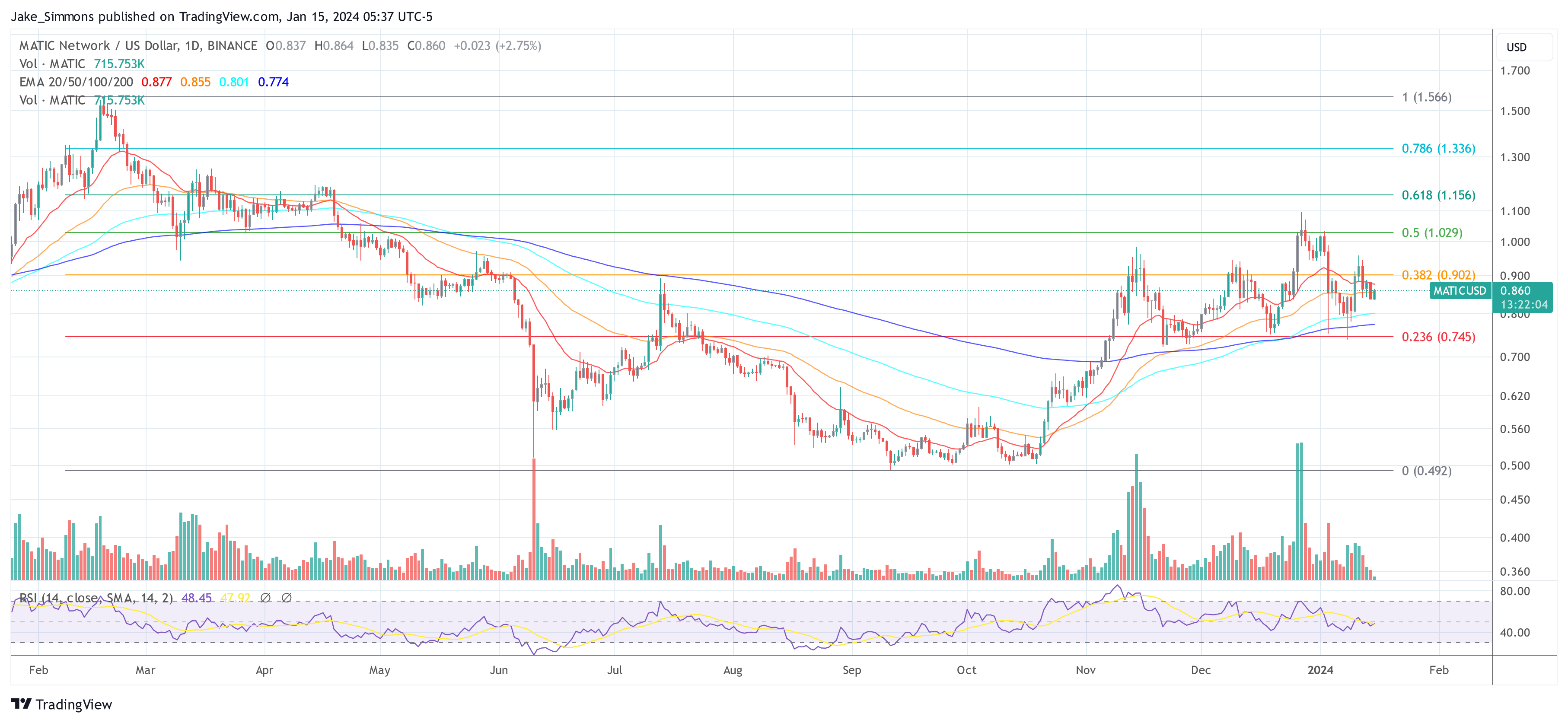The height and width of the screenshot is (723, 1568).
Task: Click the MATICUSD price tag label
Action: [1459, 290]
